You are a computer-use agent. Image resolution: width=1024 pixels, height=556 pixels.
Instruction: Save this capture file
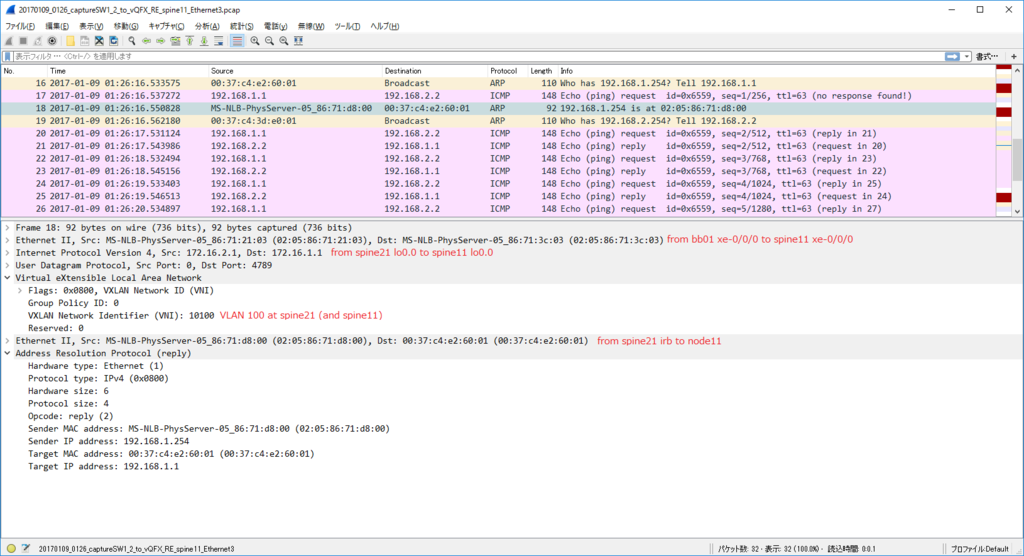(x=84, y=41)
